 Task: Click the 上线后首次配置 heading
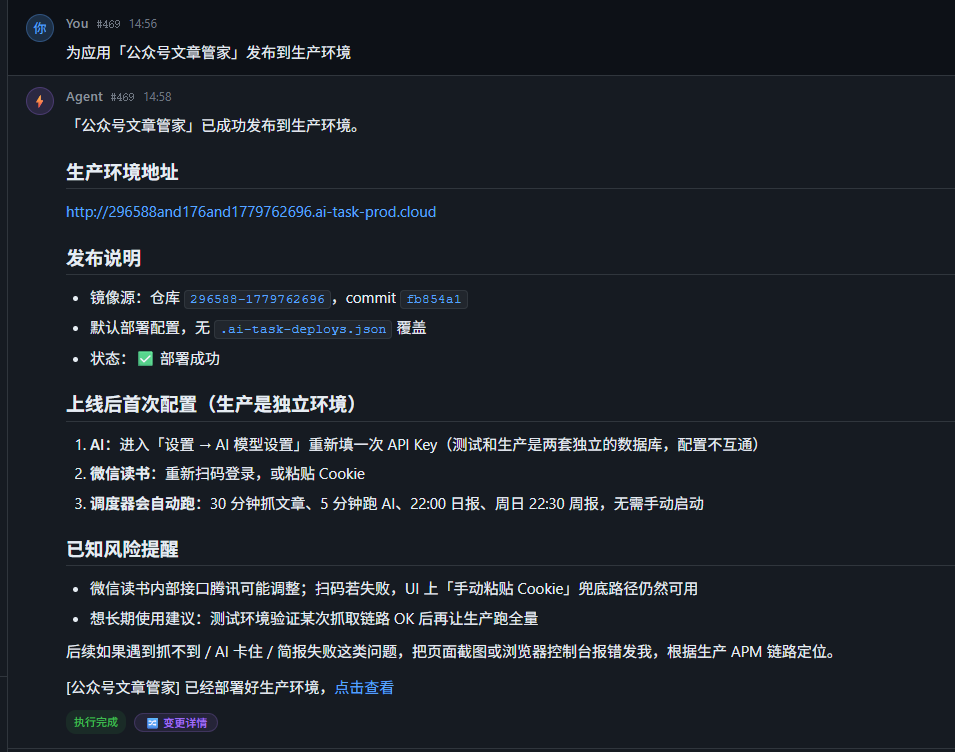(x=211, y=404)
